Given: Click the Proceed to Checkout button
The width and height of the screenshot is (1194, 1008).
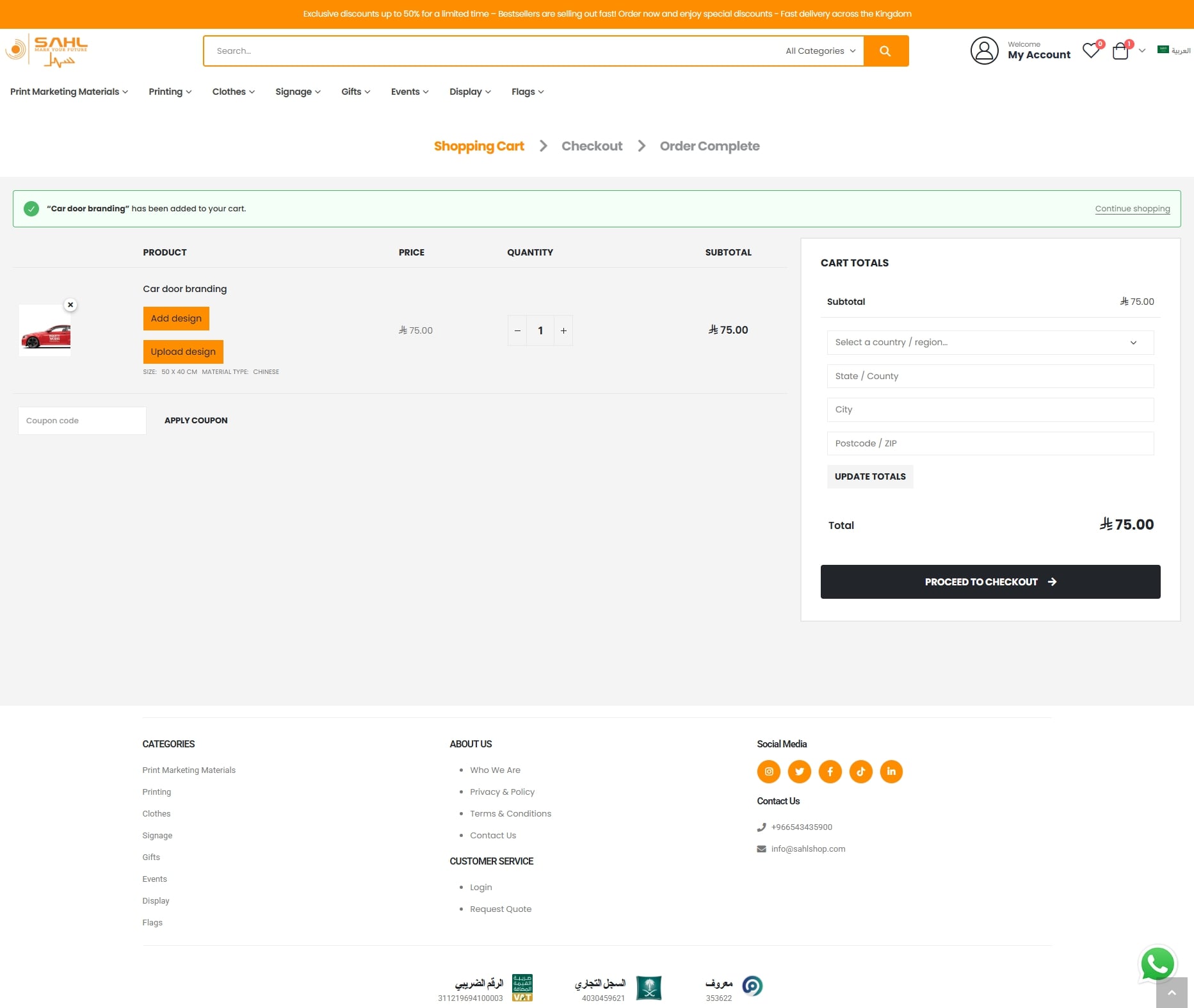Looking at the screenshot, I should (x=990, y=581).
